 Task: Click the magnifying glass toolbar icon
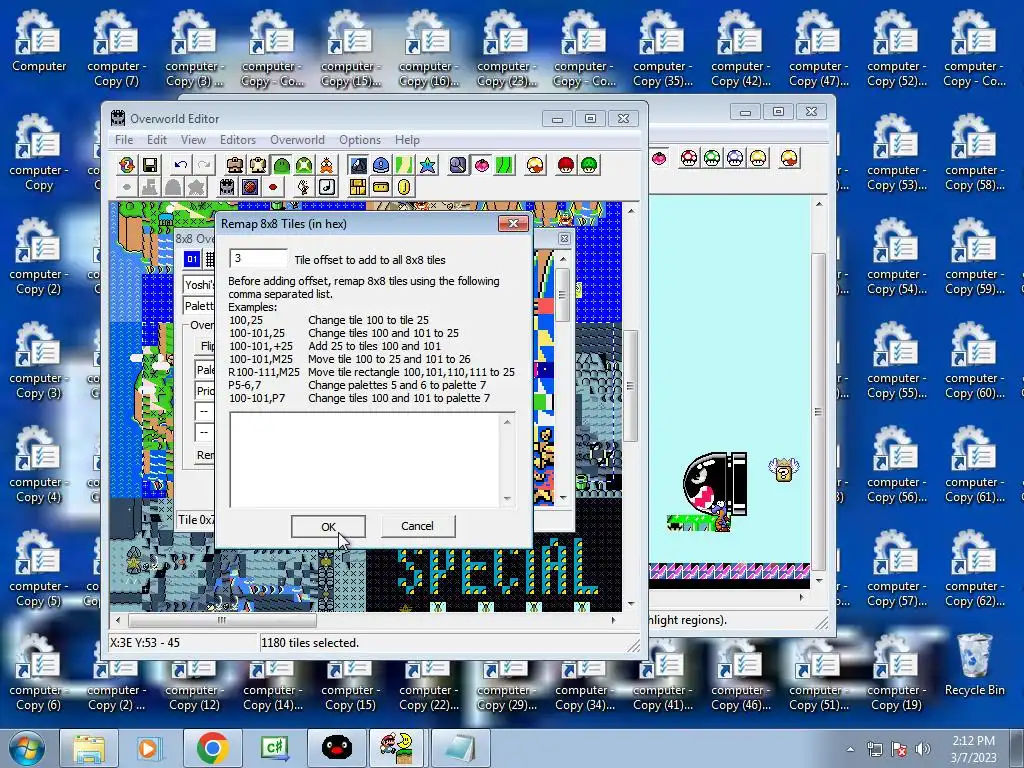click(458, 165)
